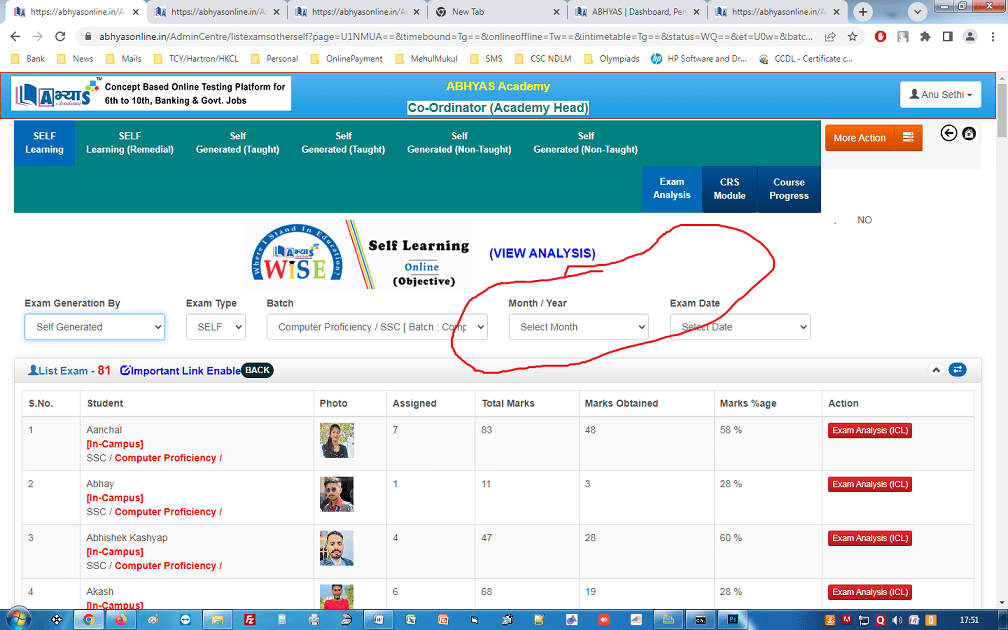Open the CRS Module tab

tap(730, 189)
